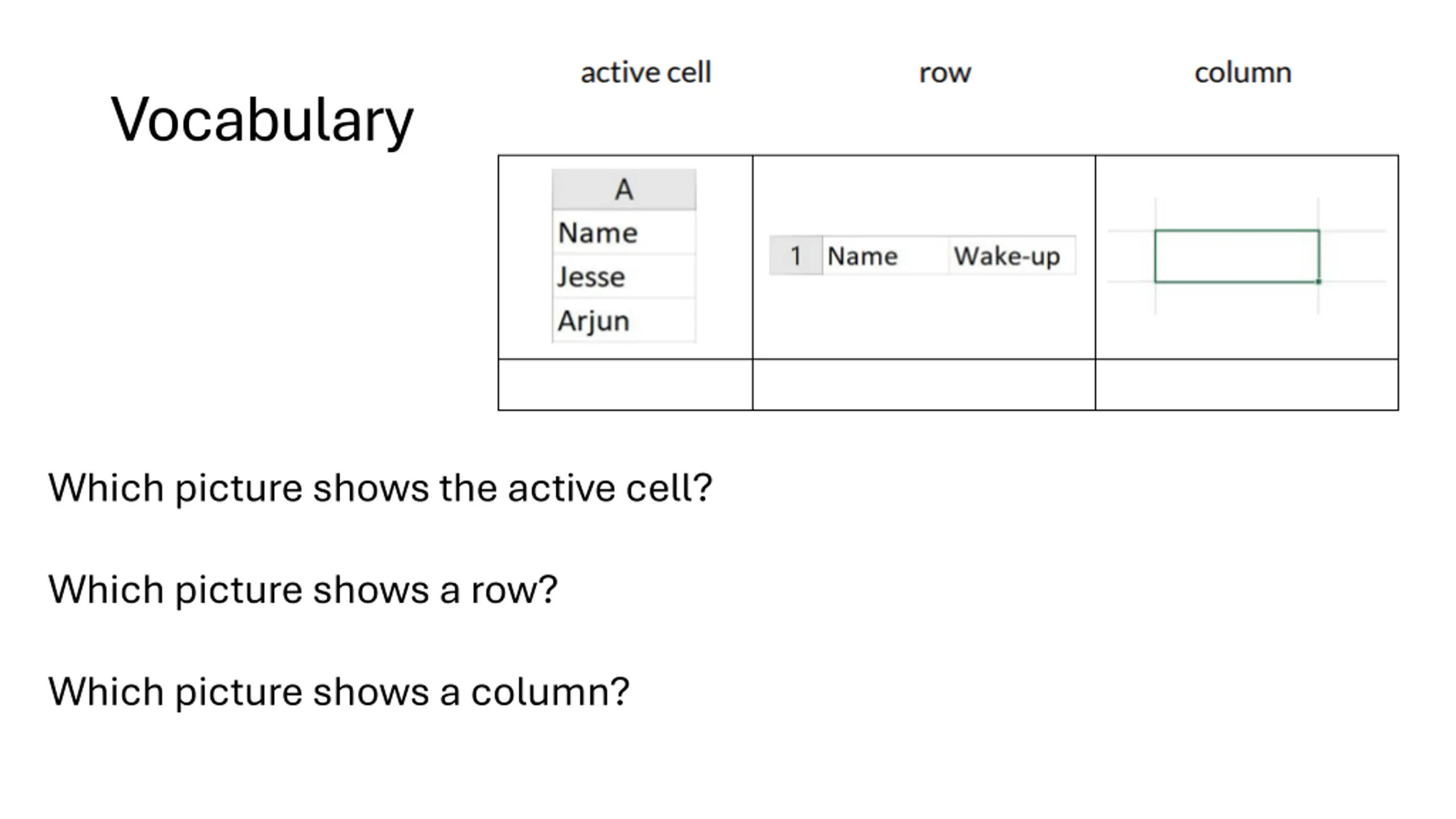The height and width of the screenshot is (819, 1456).
Task: Click the Vocabulary slide title
Action: click(262, 121)
